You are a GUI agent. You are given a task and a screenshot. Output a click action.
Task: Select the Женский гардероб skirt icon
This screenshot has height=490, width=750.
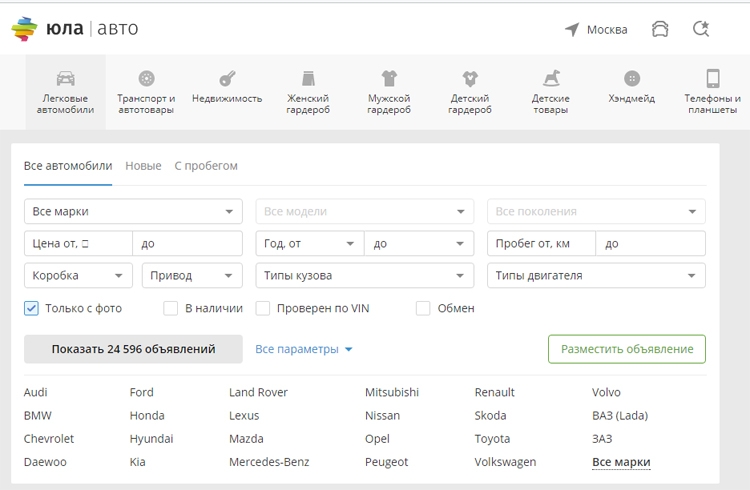pyautogui.click(x=308, y=78)
